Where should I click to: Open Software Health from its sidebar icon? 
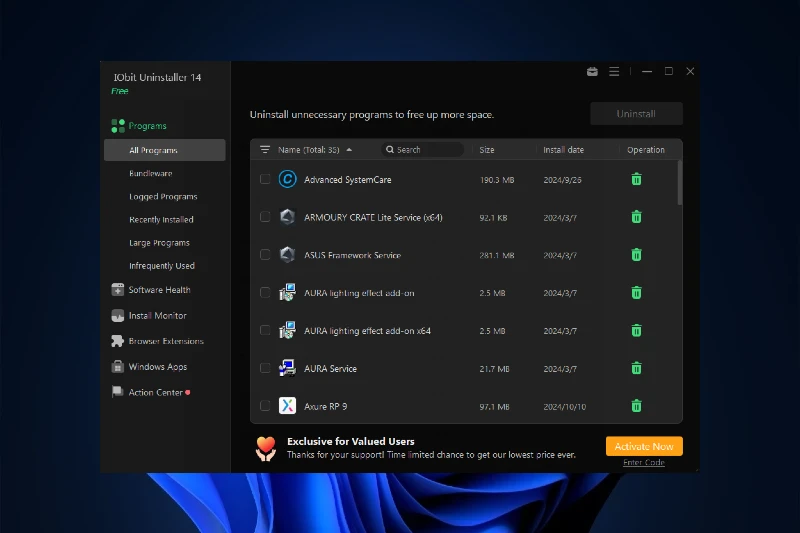[117, 290]
